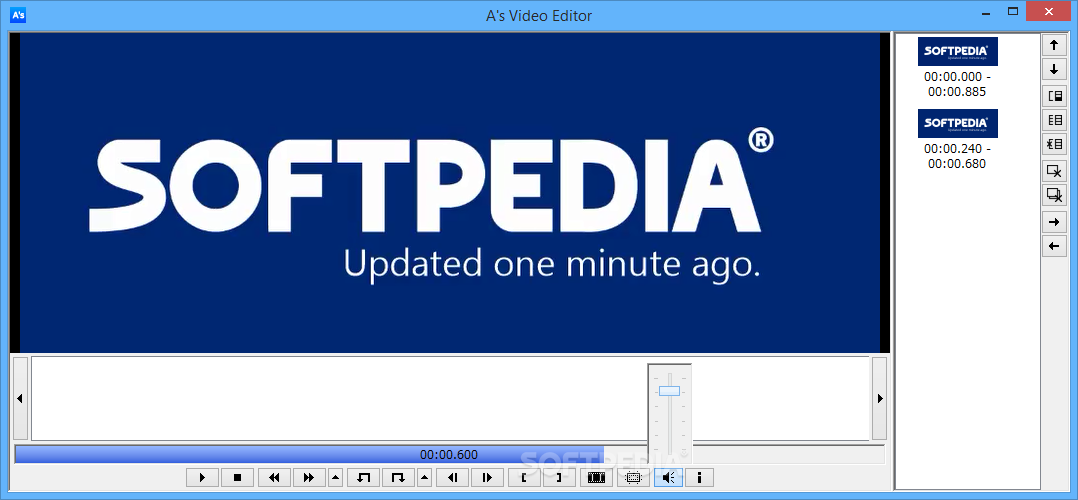Click the left-arrow button in side toolbar

point(1054,246)
